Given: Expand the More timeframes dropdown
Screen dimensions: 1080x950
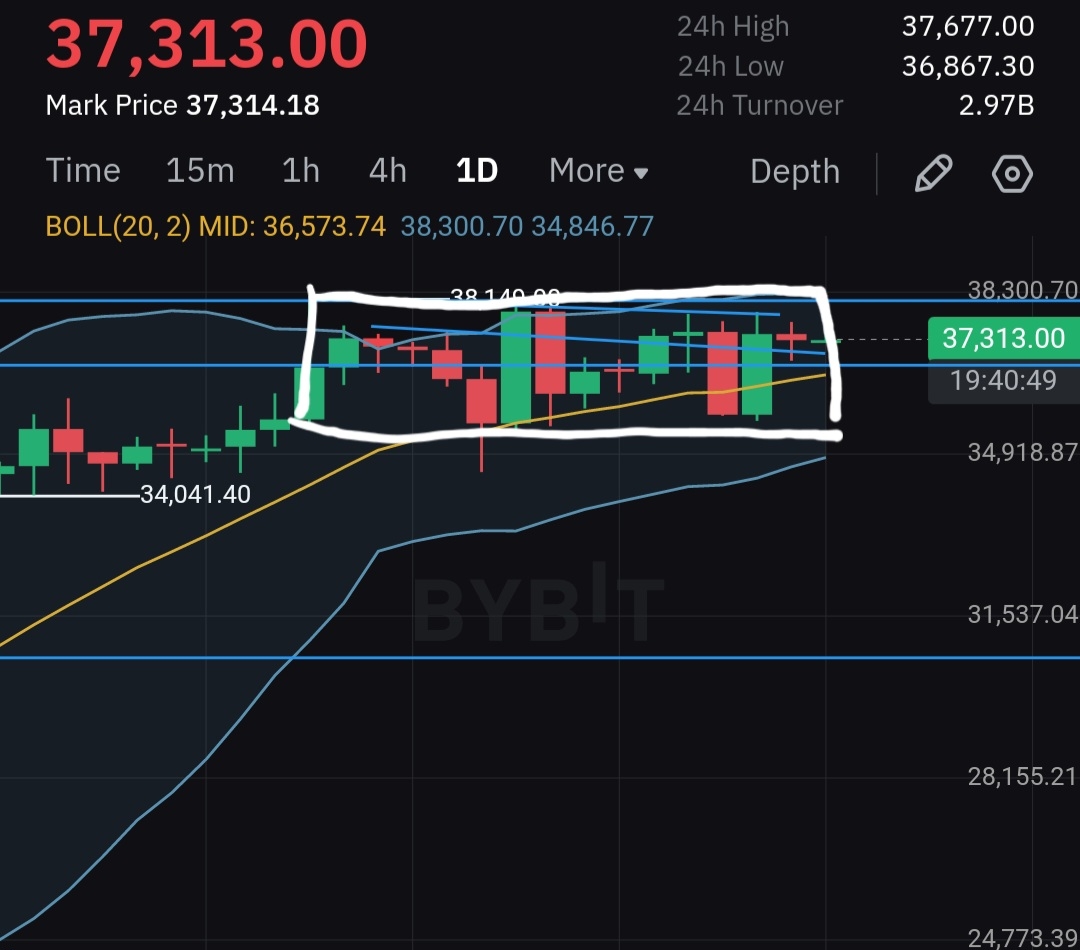Looking at the screenshot, I should (x=598, y=171).
